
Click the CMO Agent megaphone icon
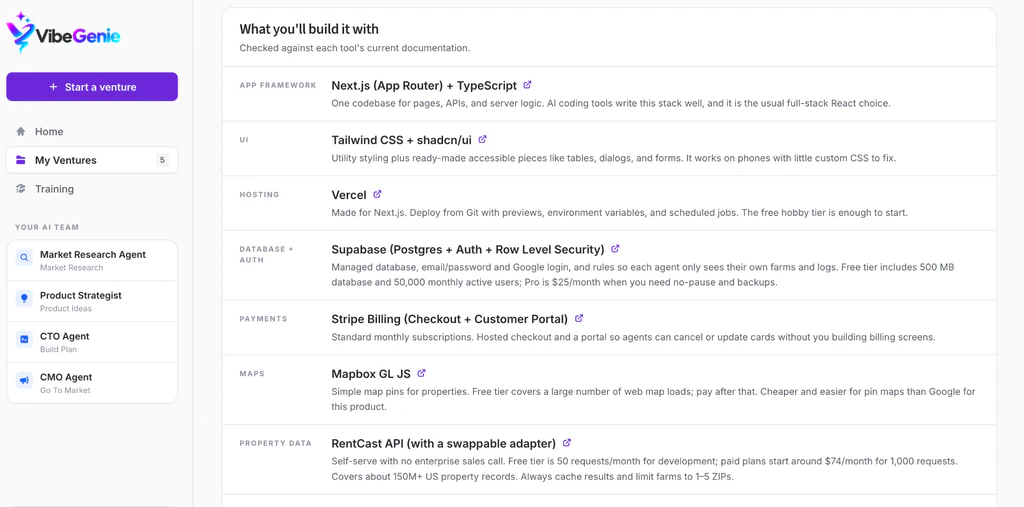coord(24,380)
